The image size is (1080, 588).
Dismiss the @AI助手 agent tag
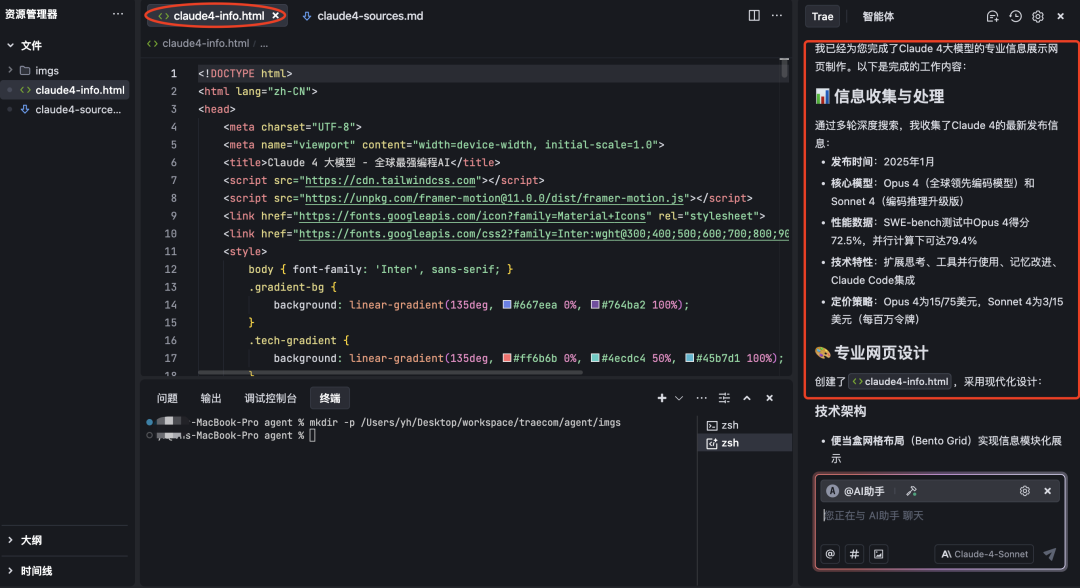[1048, 491]
